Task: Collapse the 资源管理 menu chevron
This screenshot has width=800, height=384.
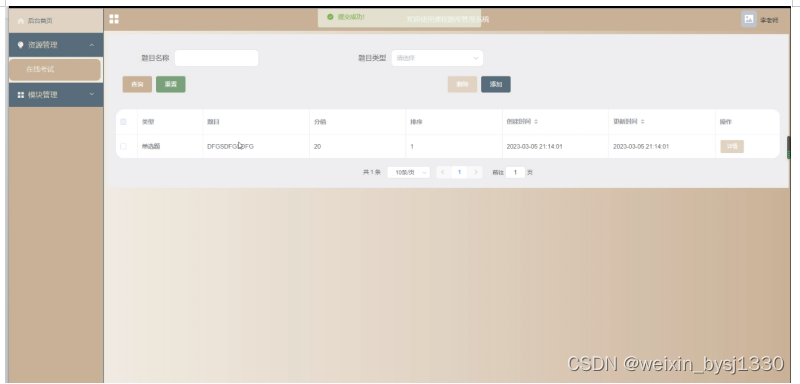Action: (92, 45)
